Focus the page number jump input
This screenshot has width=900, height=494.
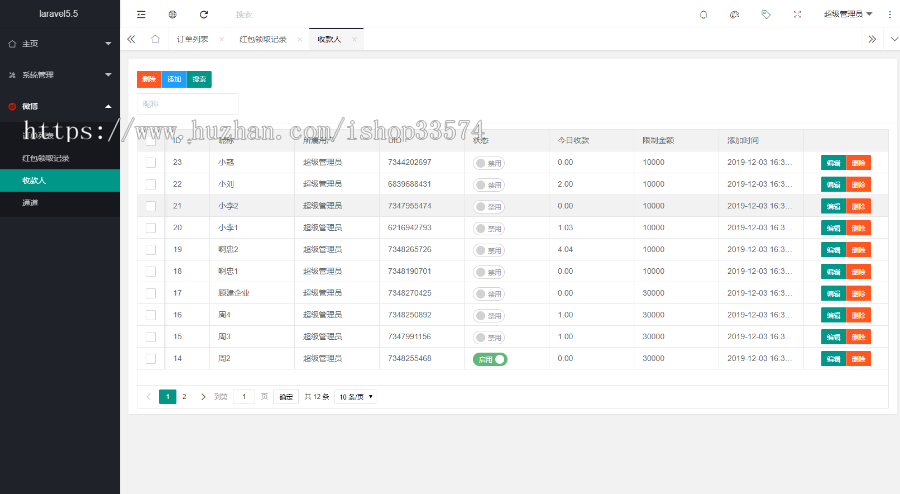pyautogui.click(x=244, y=396)
